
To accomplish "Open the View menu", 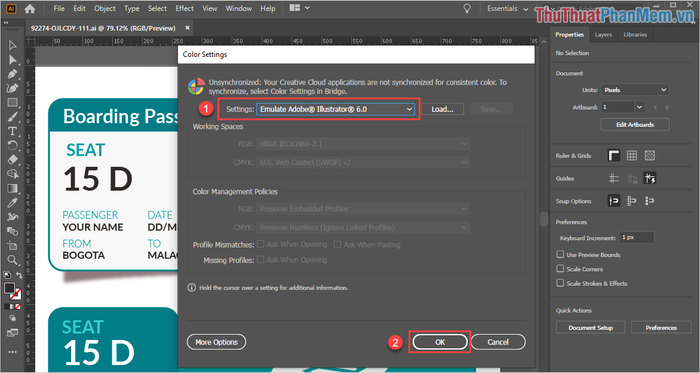I will pyautogui.click(x=209, y=8).
